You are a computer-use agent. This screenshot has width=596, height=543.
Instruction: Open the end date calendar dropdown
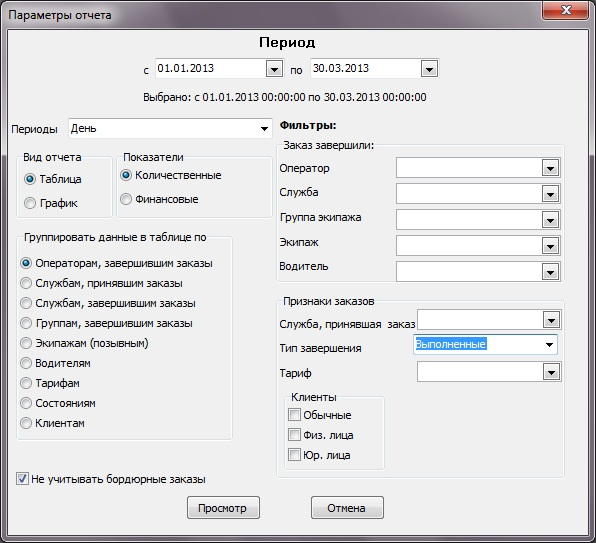[x=429, y=69]
